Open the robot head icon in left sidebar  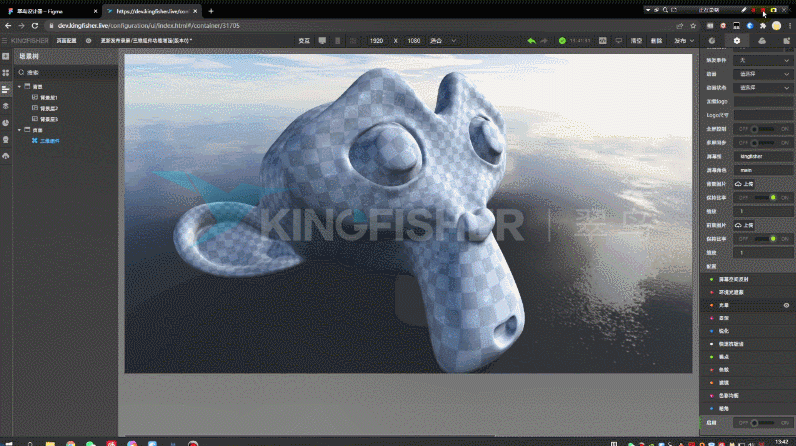(6, 140)
